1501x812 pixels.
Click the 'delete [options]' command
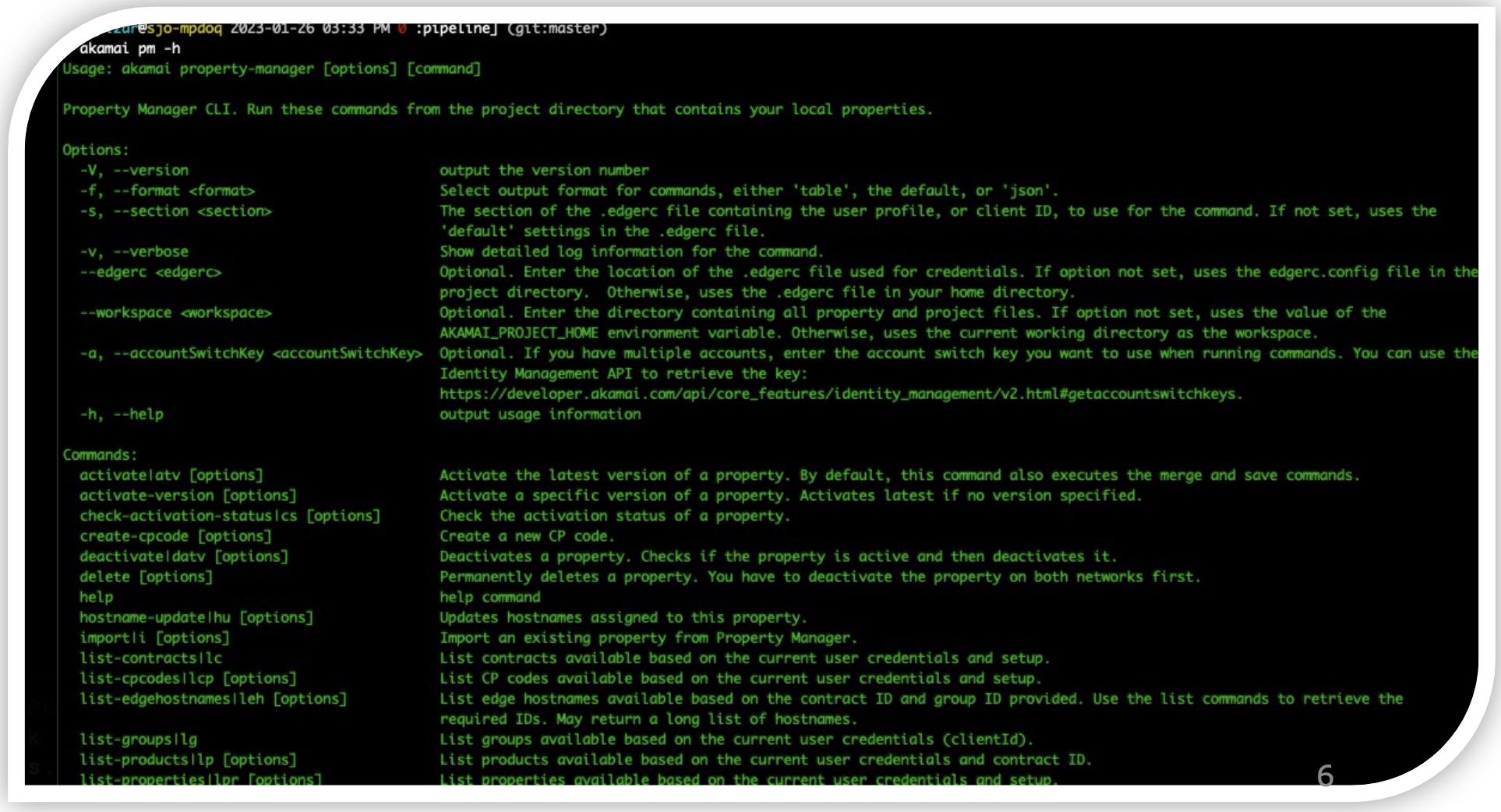pyautogui.click(x=146, y=577)
